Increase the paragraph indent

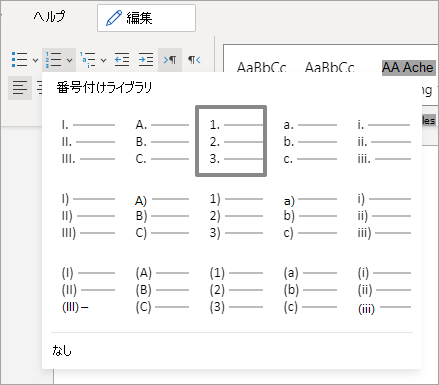tap(146, 60)
